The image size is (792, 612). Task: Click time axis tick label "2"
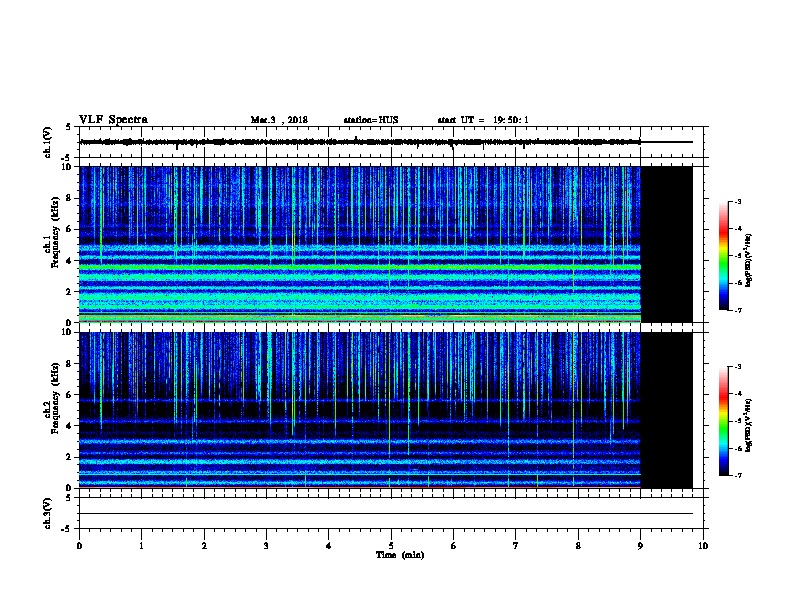(204, 546)
